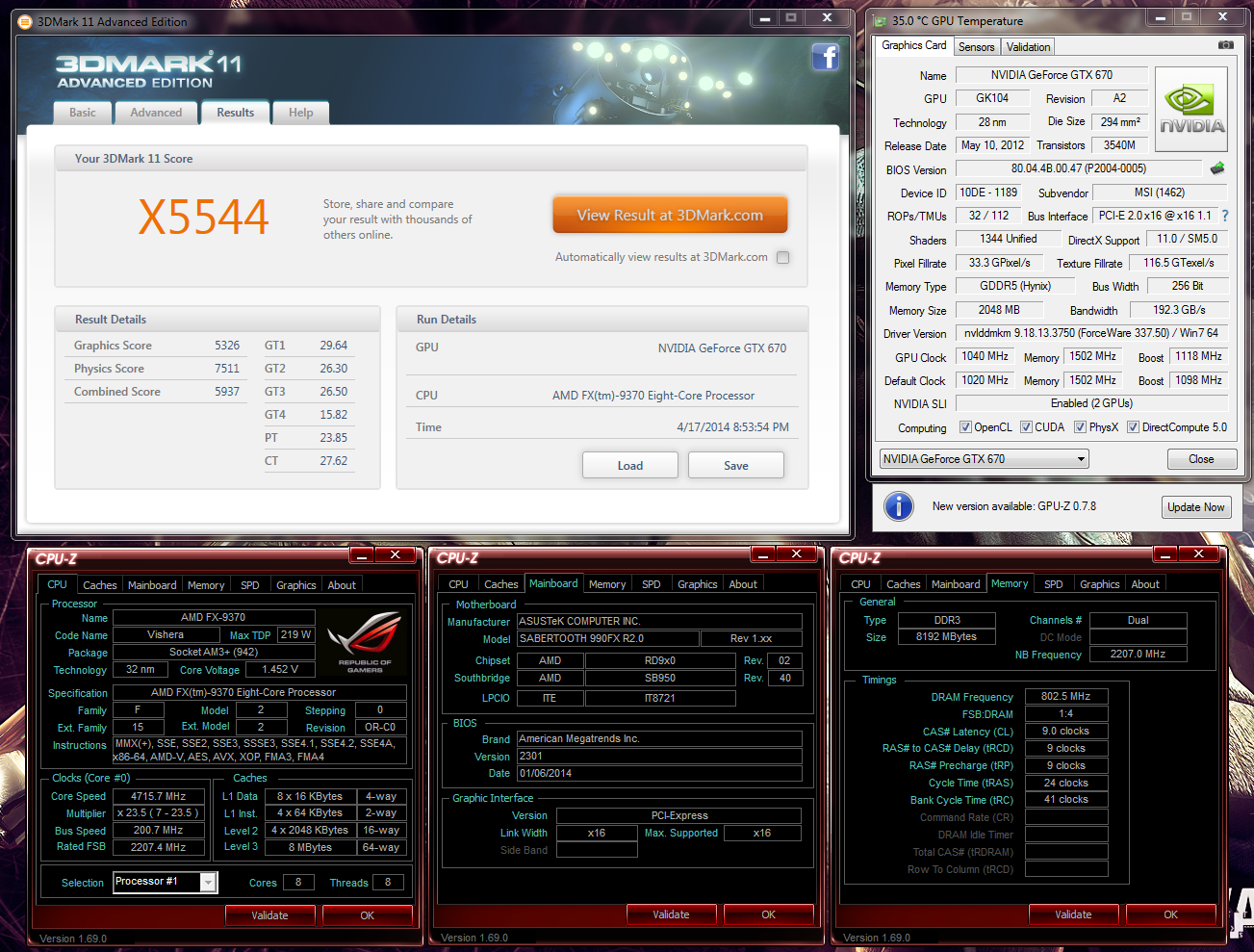The image size is (1254, 952).
Task: Open the Sensors tab in GPU-Z
Action: pyautogui.click(x=977, y=47)
